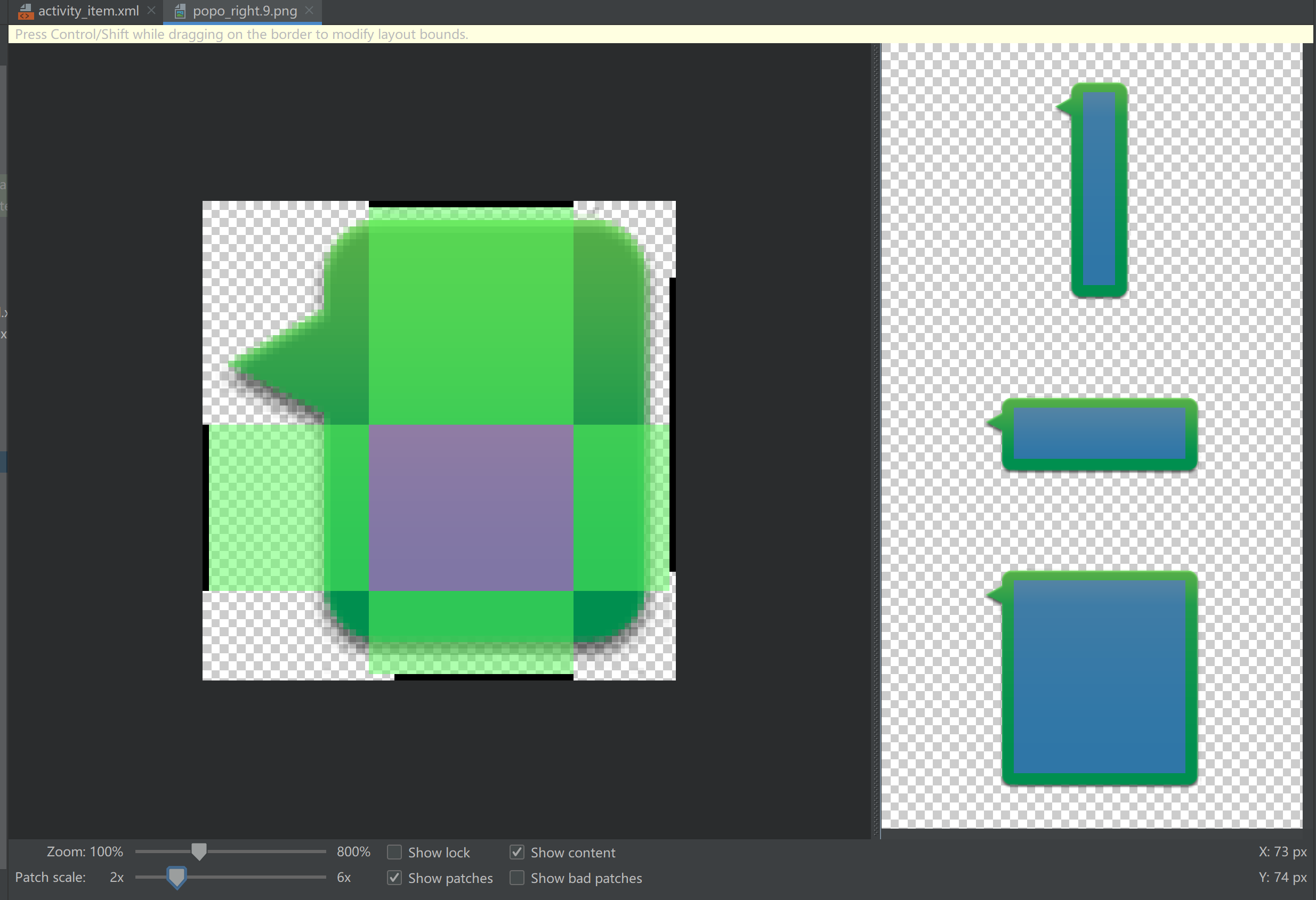Click the top black stretch marker
The image size is (1316, 900).
pos(471,204)
